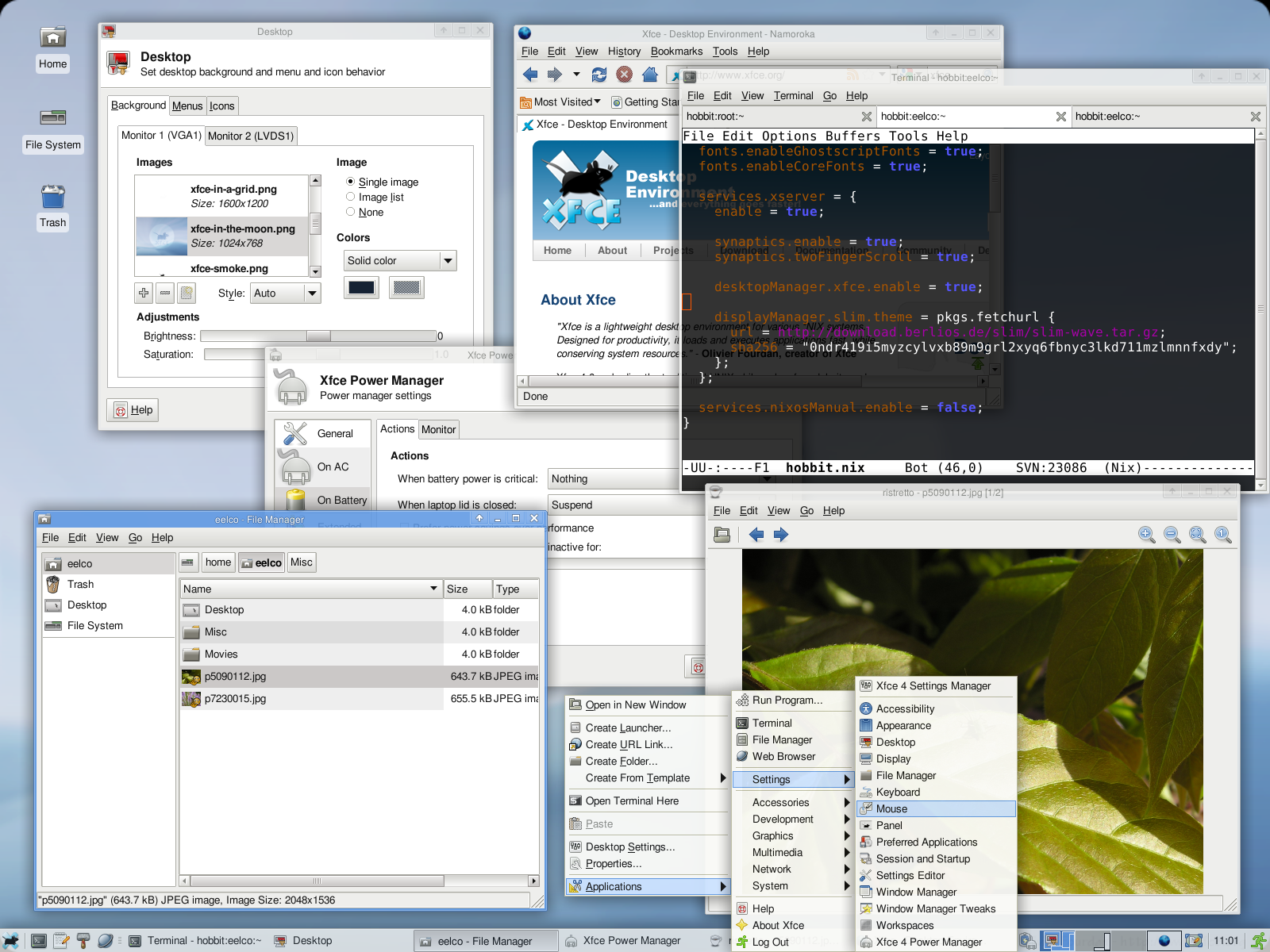Screen dimensions: 1270x952
Task: Click the Help button in Desktop settings
Action: [133, 410]
